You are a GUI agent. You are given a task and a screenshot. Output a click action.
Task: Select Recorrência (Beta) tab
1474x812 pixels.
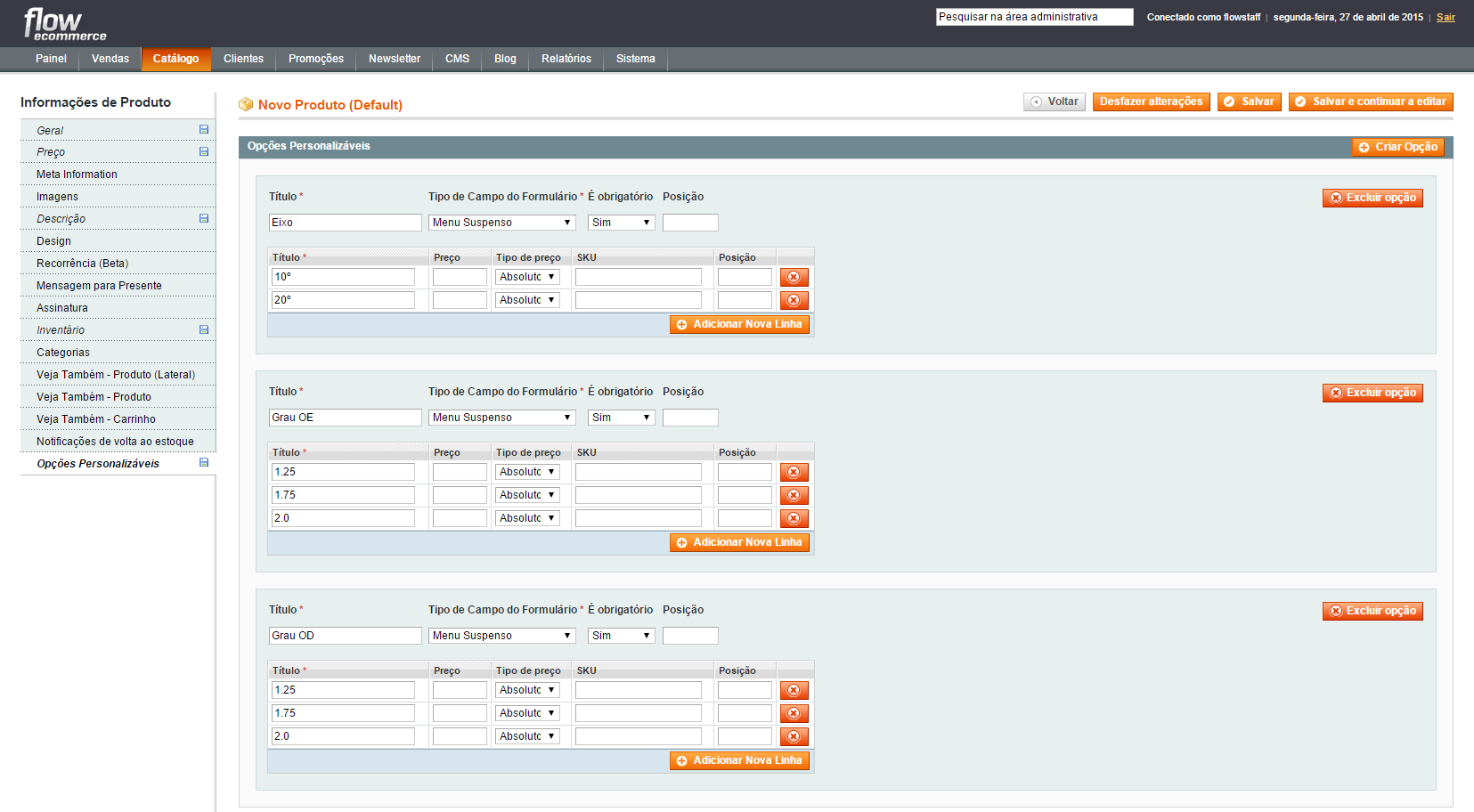pyautogui.click(x=118, y=264)
